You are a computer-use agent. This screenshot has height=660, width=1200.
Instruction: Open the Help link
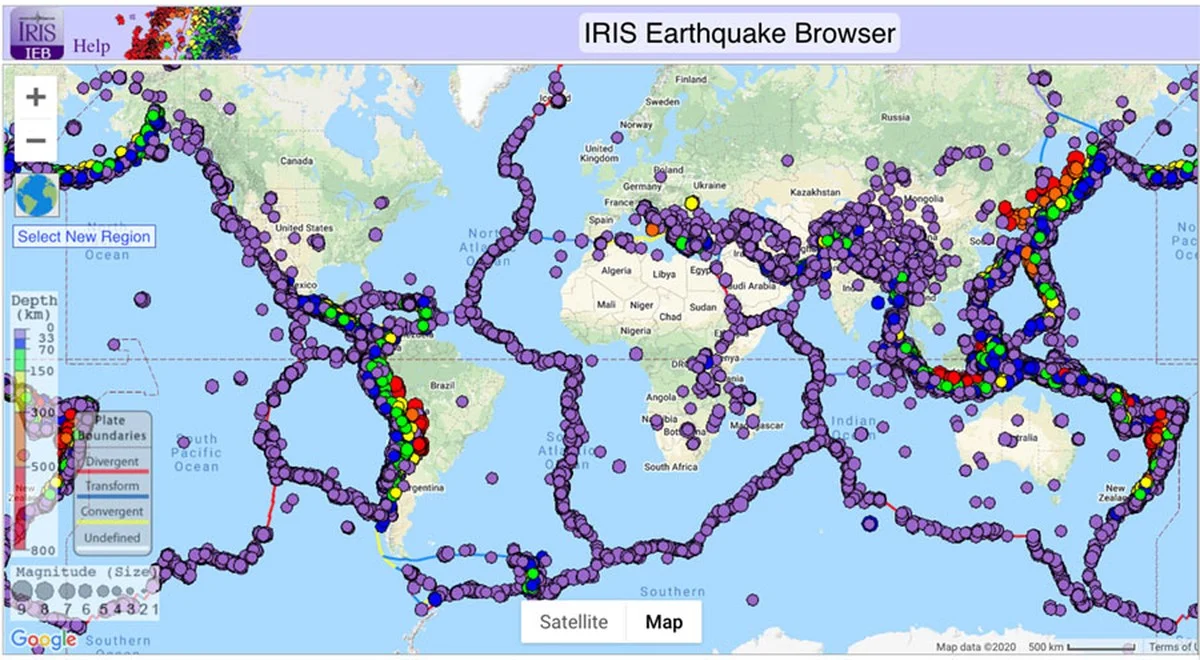[91, 46]
